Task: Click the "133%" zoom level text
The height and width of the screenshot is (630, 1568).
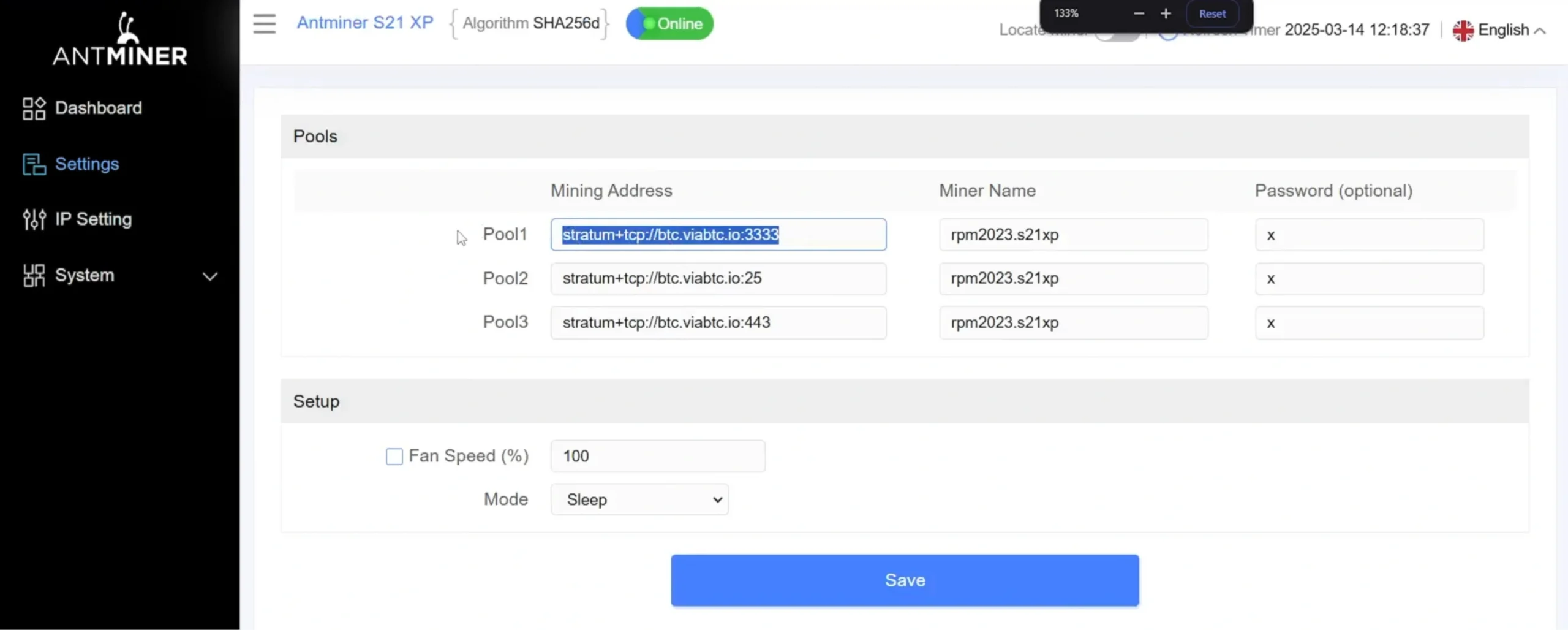Action: pyautogui.click(x=1066, y=13)
